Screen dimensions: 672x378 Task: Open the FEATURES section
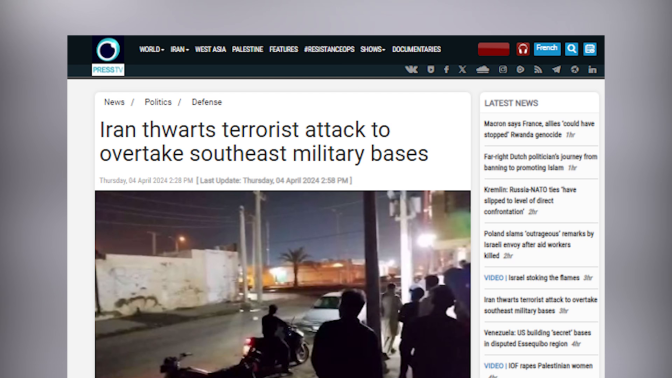pyautogui.click(x=284, y=49)
